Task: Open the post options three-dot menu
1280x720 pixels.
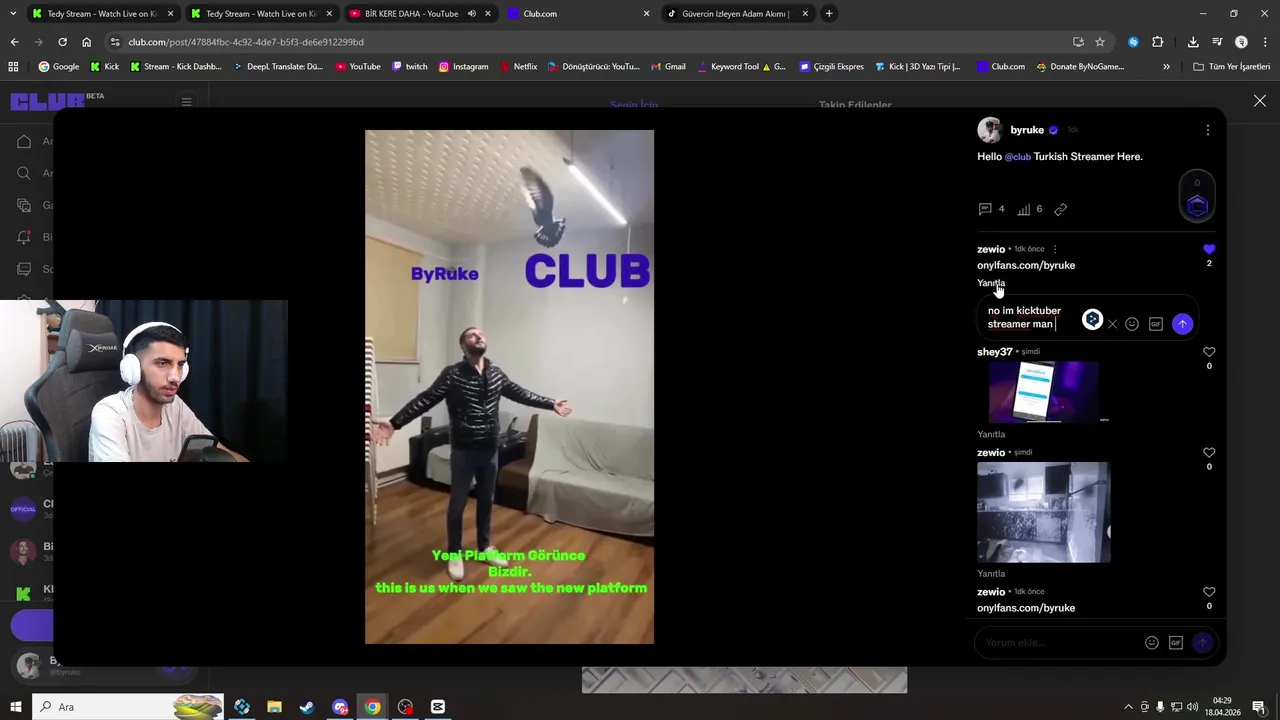Action: [1207, 130]
